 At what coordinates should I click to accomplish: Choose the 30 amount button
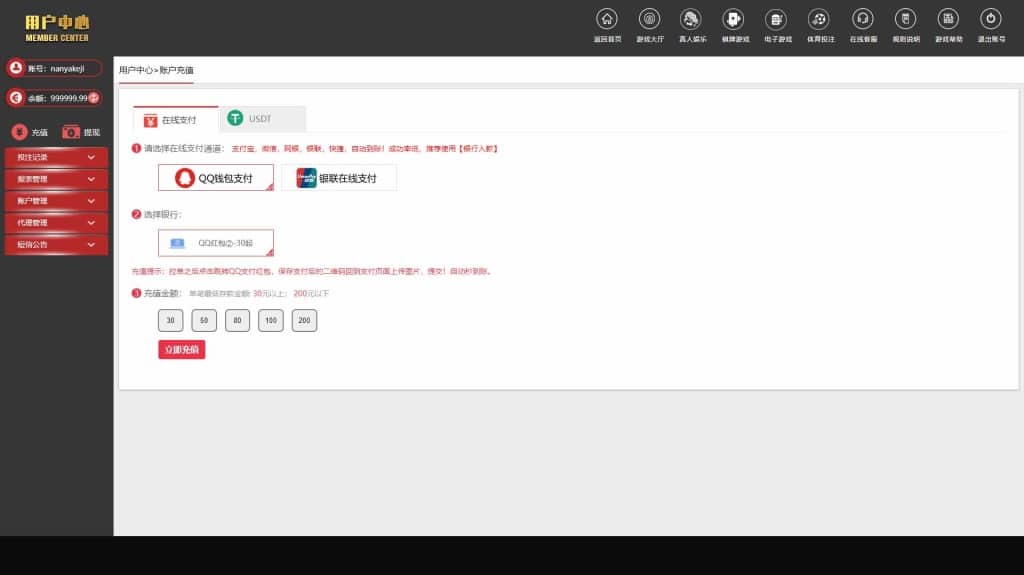[x=170, y=320]
